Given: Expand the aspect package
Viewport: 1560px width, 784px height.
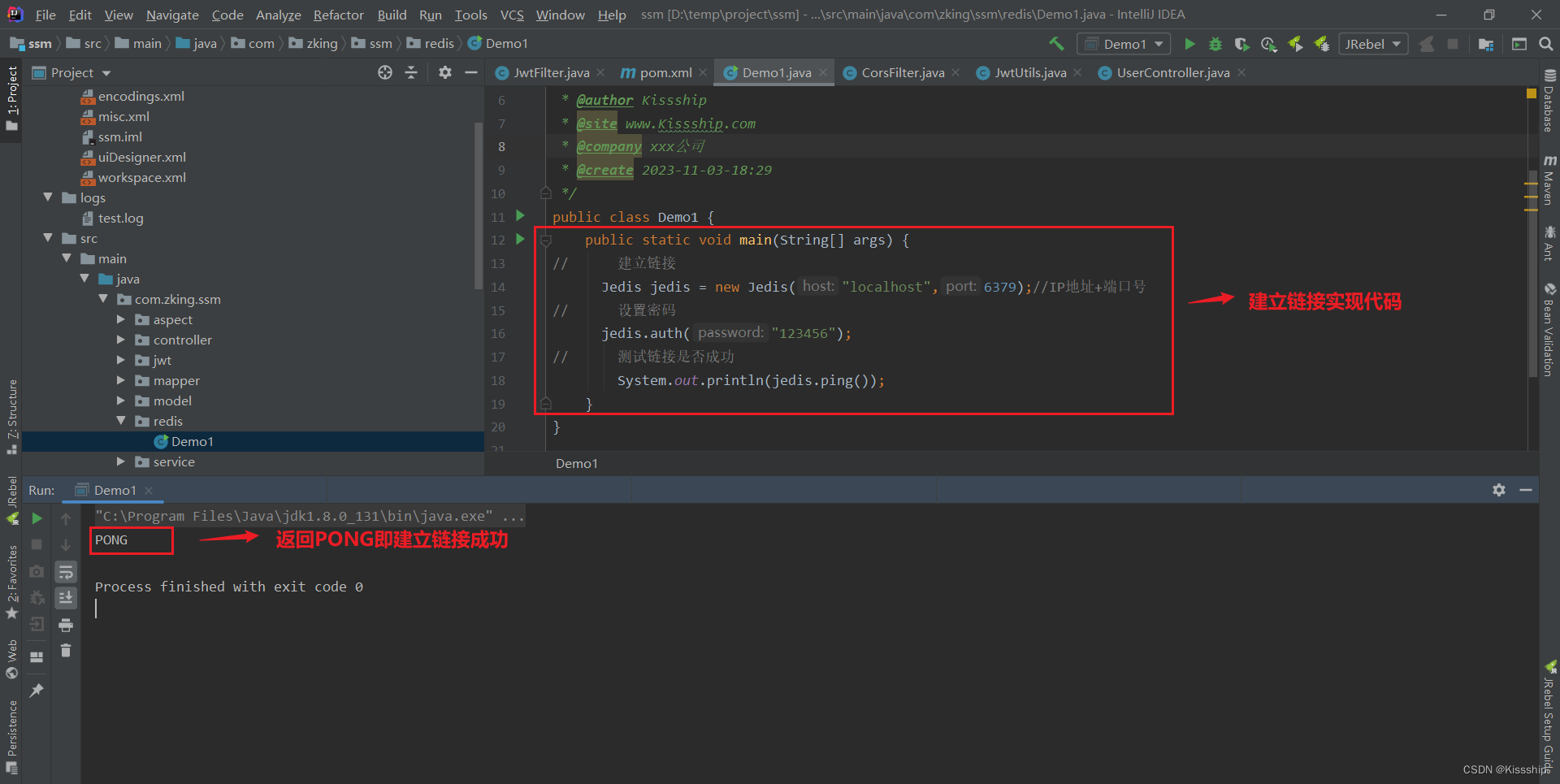Looking at the screenshot, I should [x=121, y=319].
